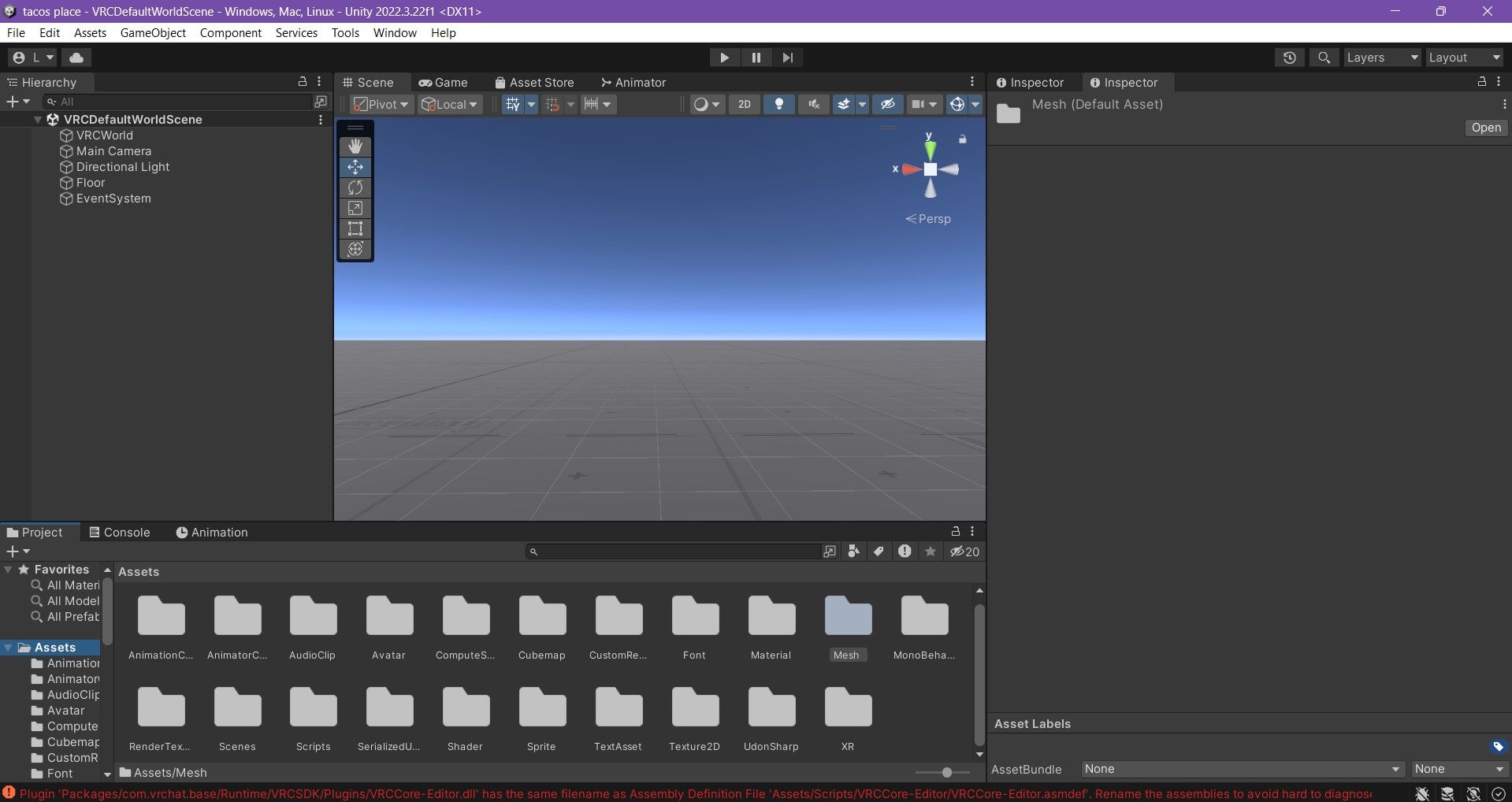Toggle Inspector panel lock
The height and width of the screenshot is (802, 1512).
(1481, 82)
